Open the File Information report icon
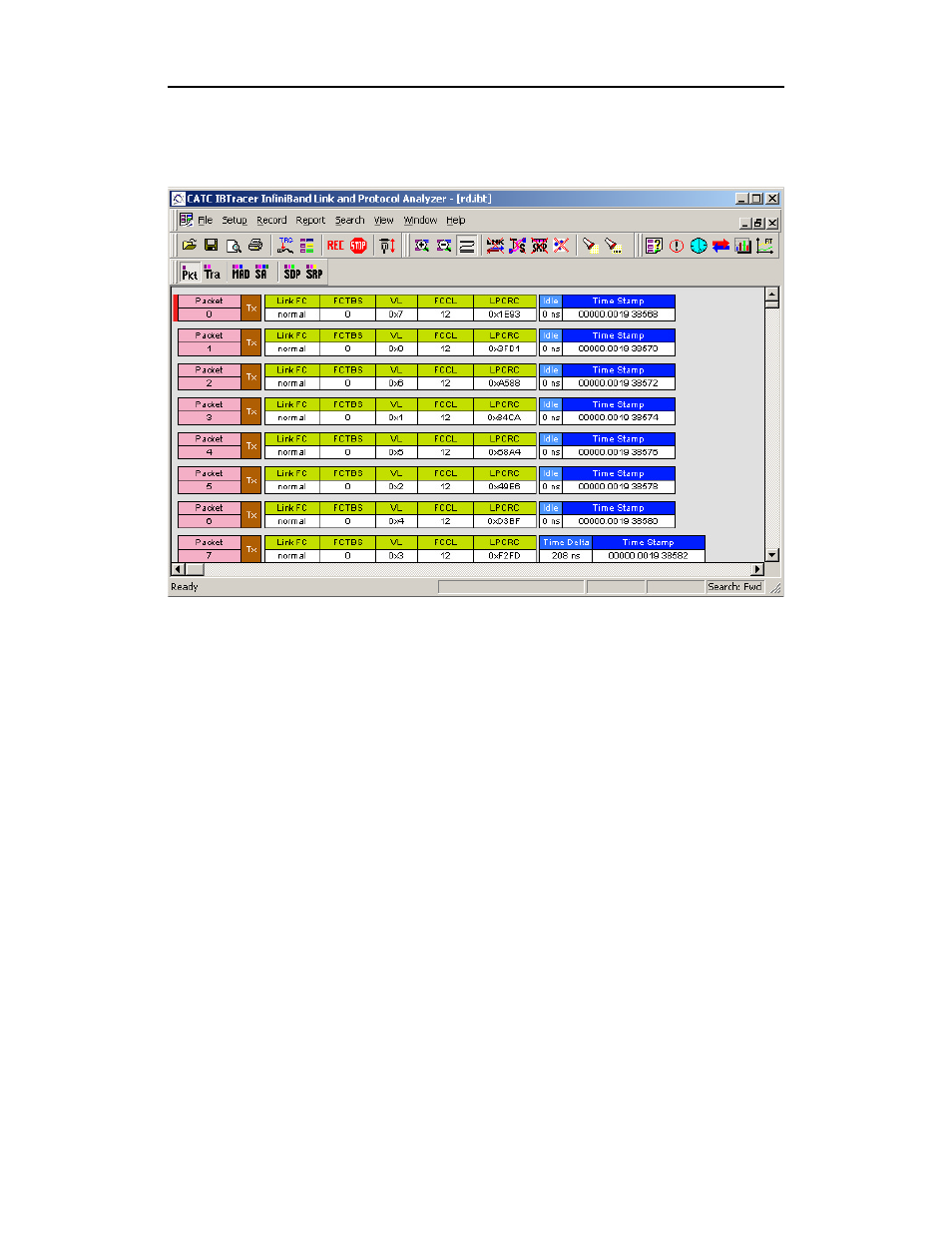The height and width of the screenshot is (1233, 952). pyautogui.click(x=654, y=246)
